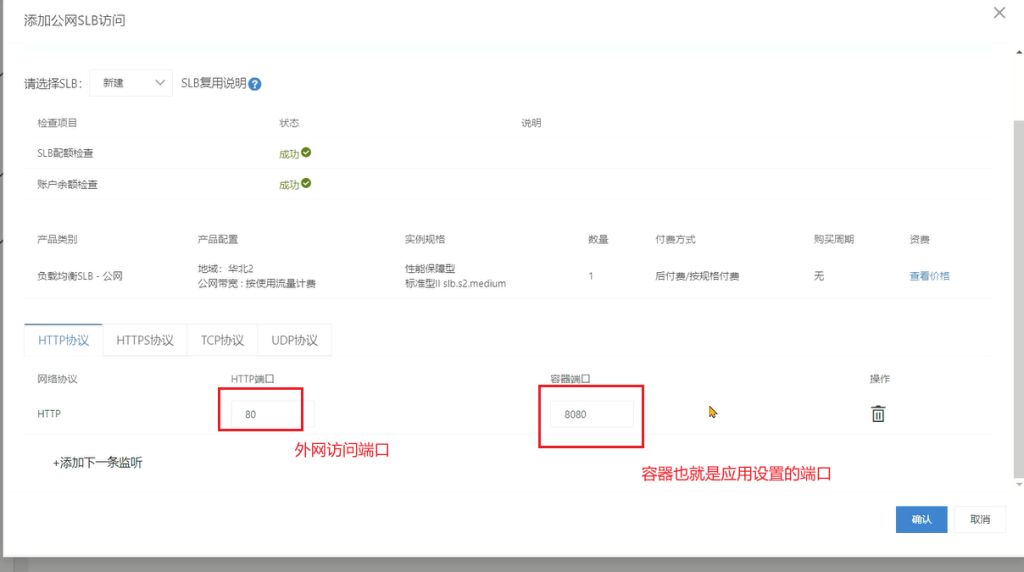Switch to the HTTPS协议 tab
The height and width of the screenshot is (572, 1024).
[x=145, y=340]
